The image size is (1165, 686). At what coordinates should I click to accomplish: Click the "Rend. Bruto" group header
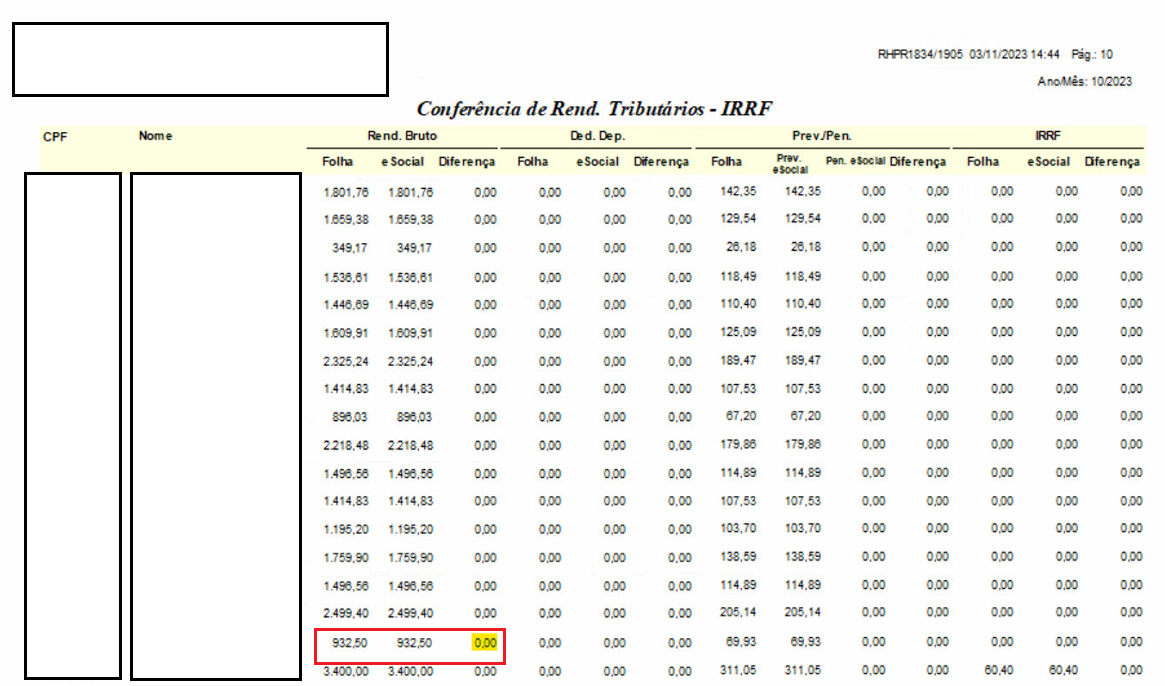402,136
